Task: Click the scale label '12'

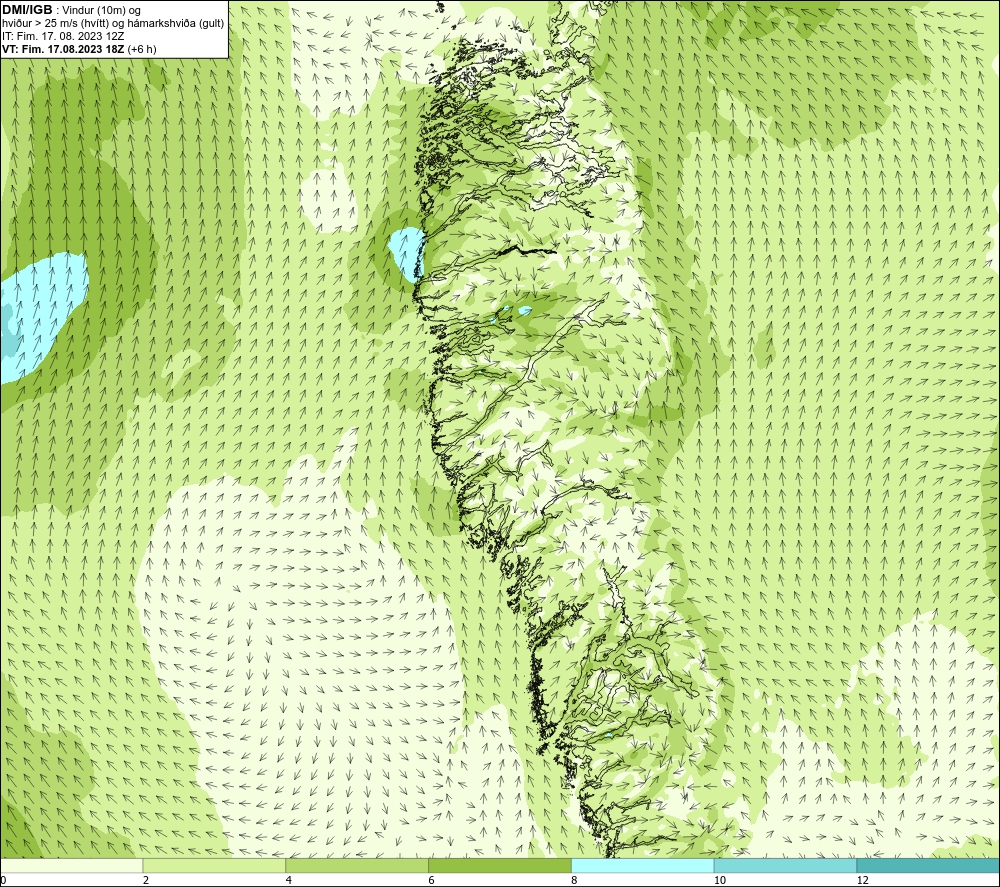Action: [863, 881]
